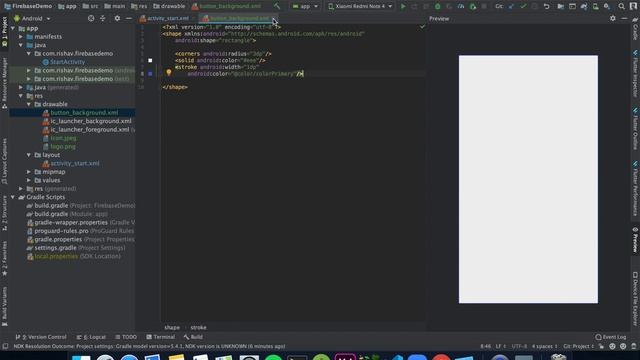Click the Git update project arrow icon

pos(511,6)
